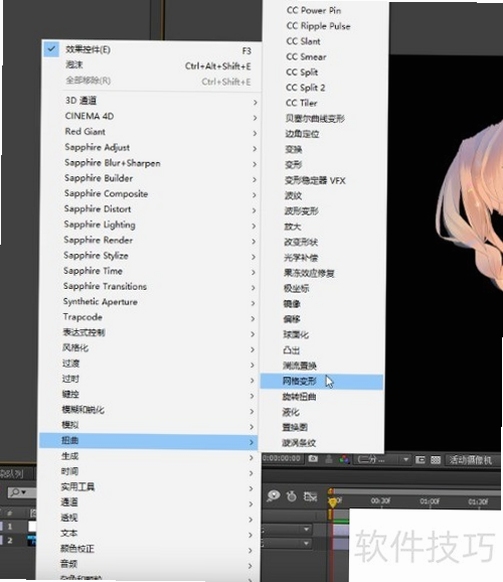Choose the CC Power Pin effect

click(x=325, y=10)
